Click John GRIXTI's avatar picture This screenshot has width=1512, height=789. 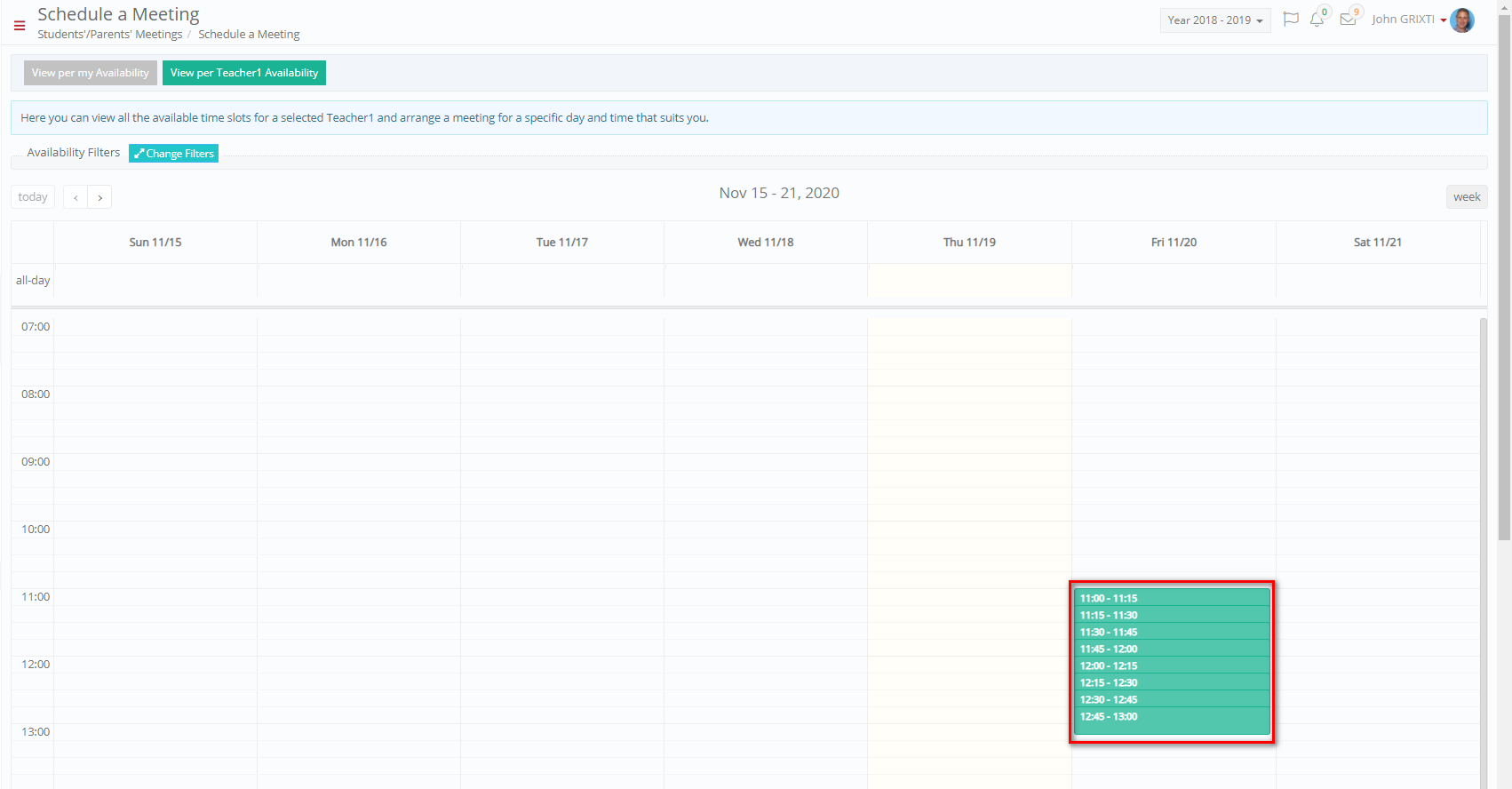pos(1462,20)
